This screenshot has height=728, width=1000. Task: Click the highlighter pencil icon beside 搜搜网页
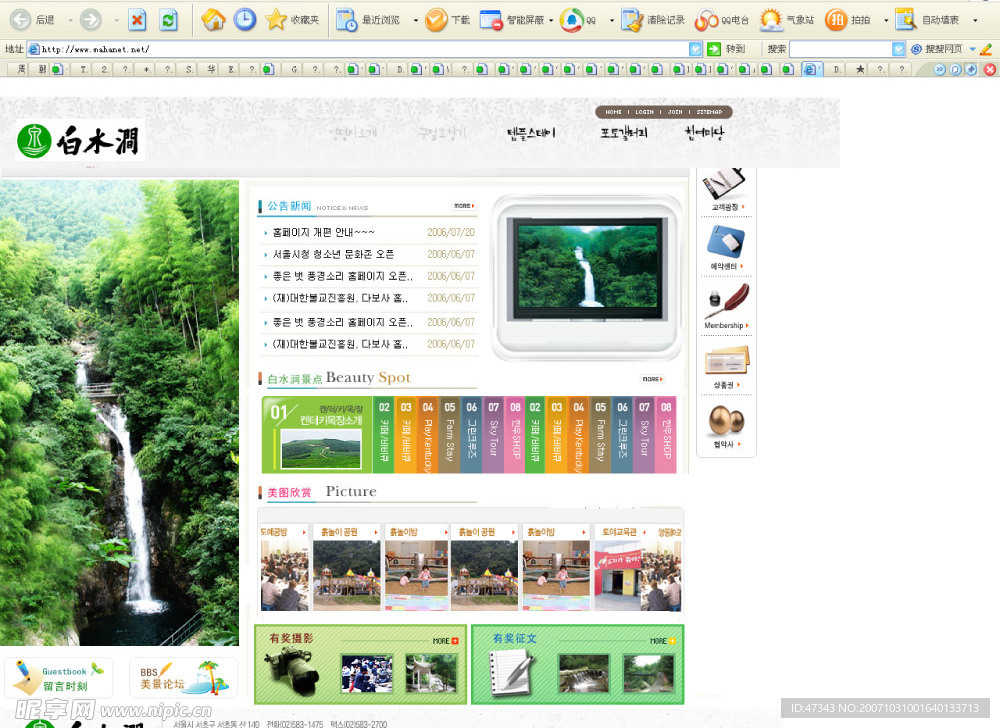(986, 49)
